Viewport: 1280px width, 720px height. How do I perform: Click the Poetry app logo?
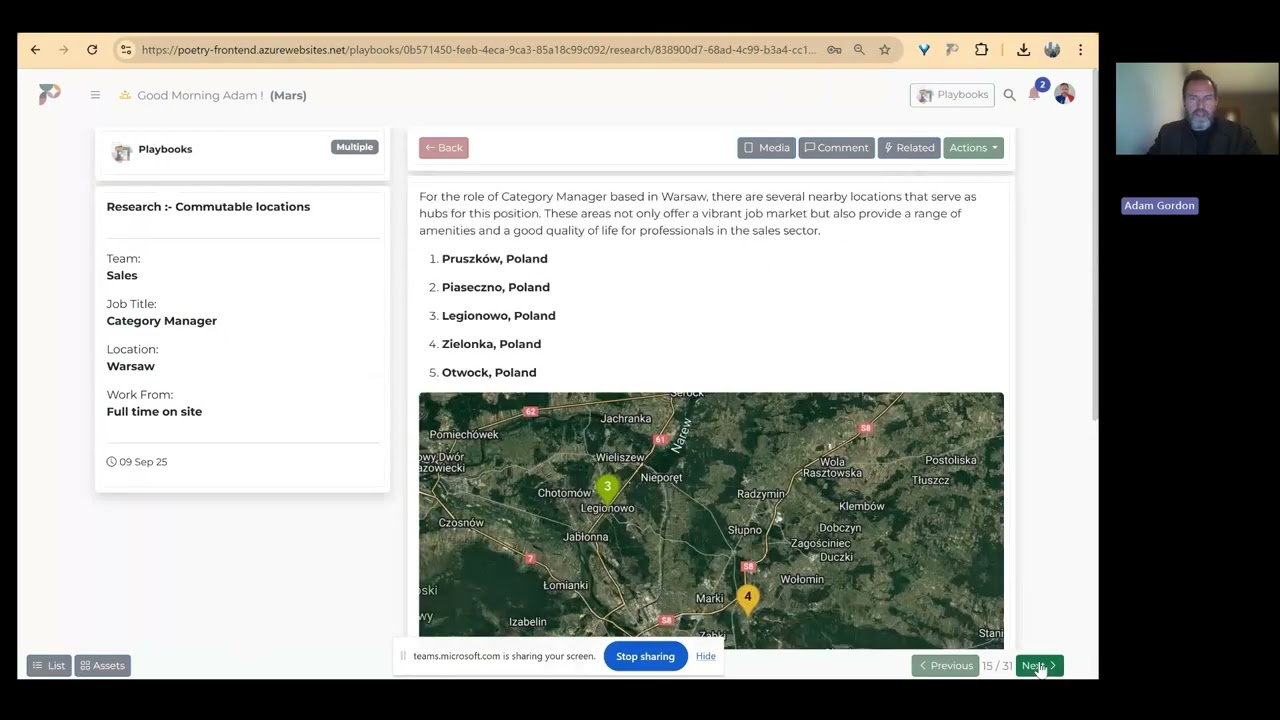(49, 94)
